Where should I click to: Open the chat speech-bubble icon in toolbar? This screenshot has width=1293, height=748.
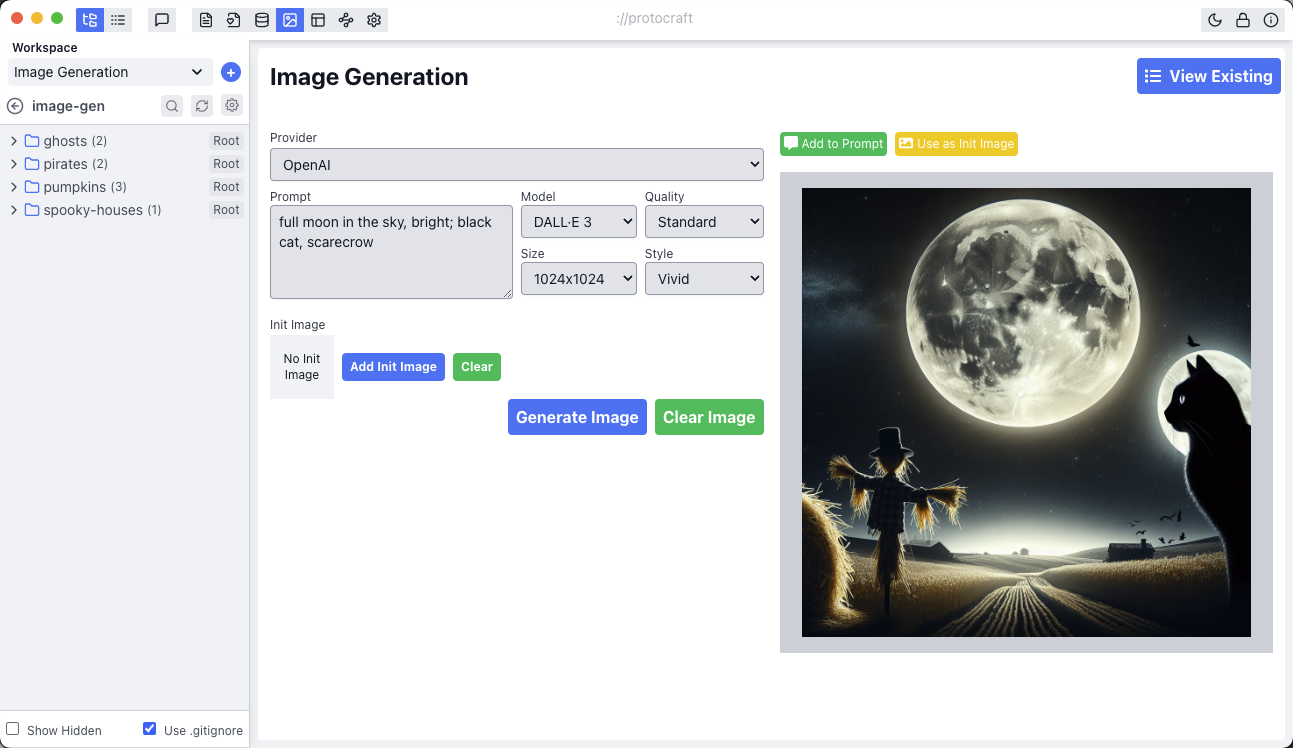pos(162,20)
